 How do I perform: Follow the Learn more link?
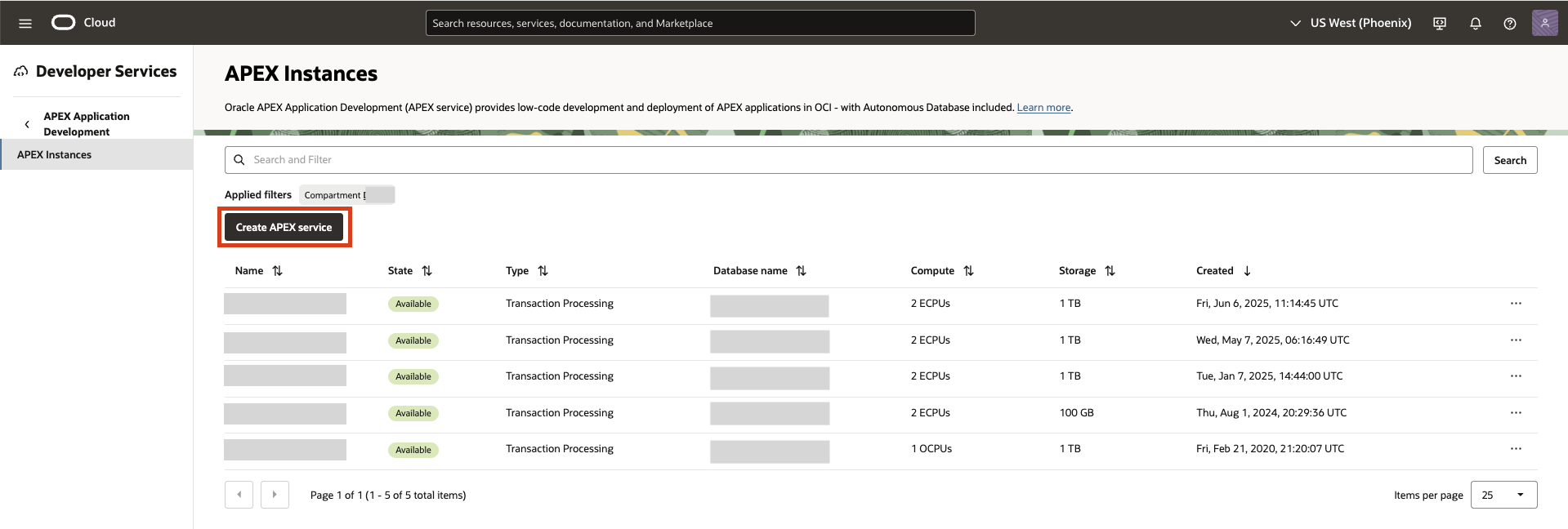[1043, 108]
